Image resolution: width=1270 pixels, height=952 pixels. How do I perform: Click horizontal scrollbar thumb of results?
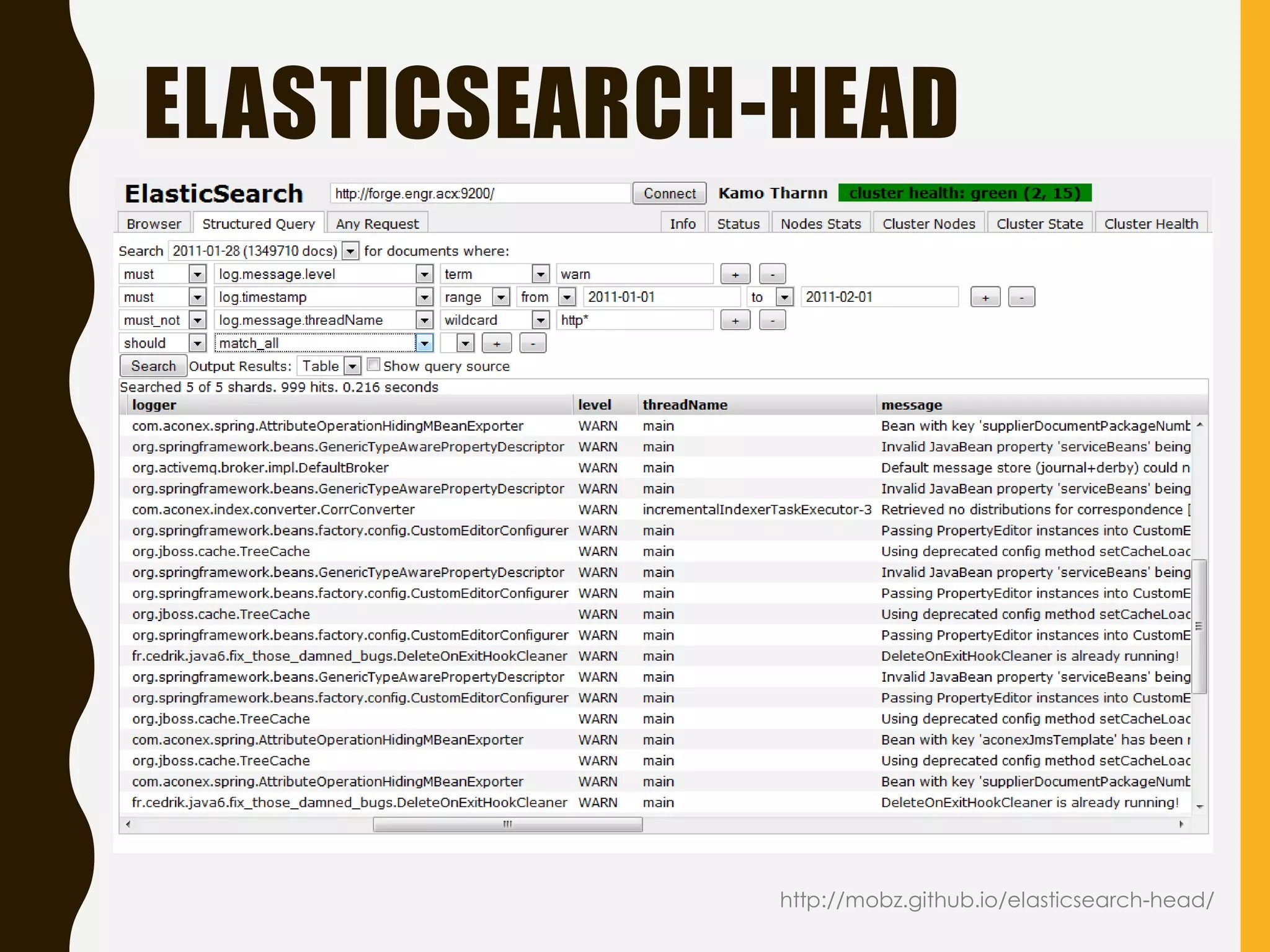pyautogui.click(x=508, y=824)
